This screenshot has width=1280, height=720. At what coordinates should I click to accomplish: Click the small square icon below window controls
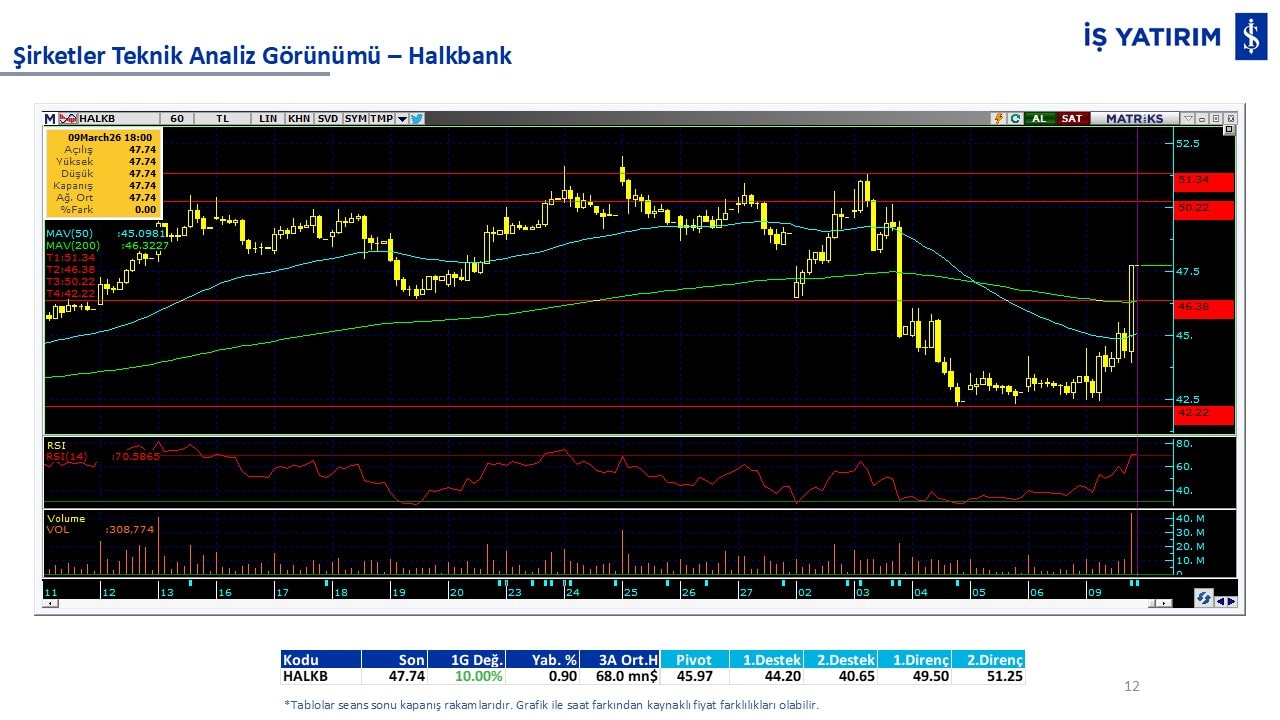click(1229, 130)
